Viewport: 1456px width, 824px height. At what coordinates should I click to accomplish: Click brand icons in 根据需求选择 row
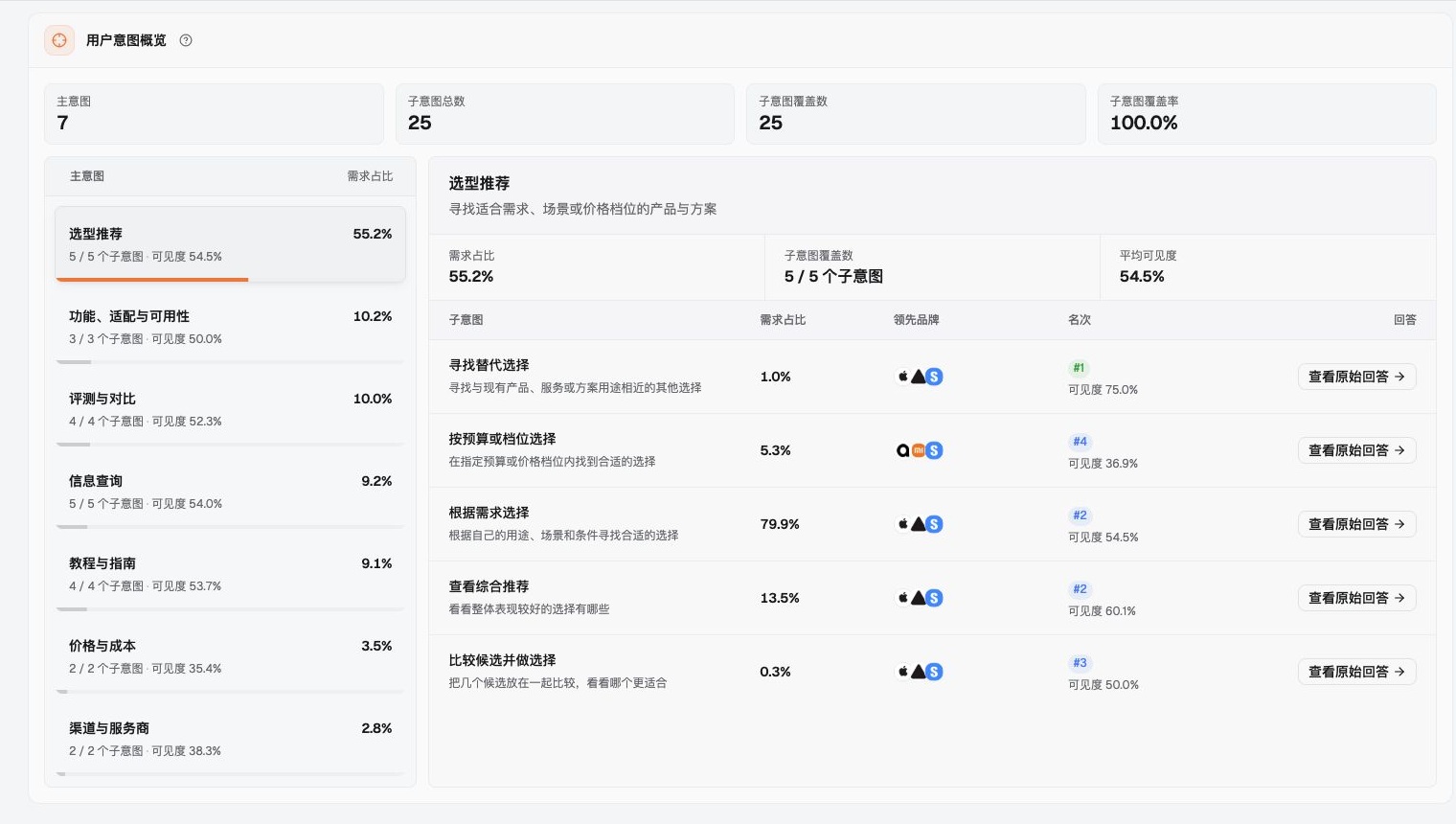point(920,524)
